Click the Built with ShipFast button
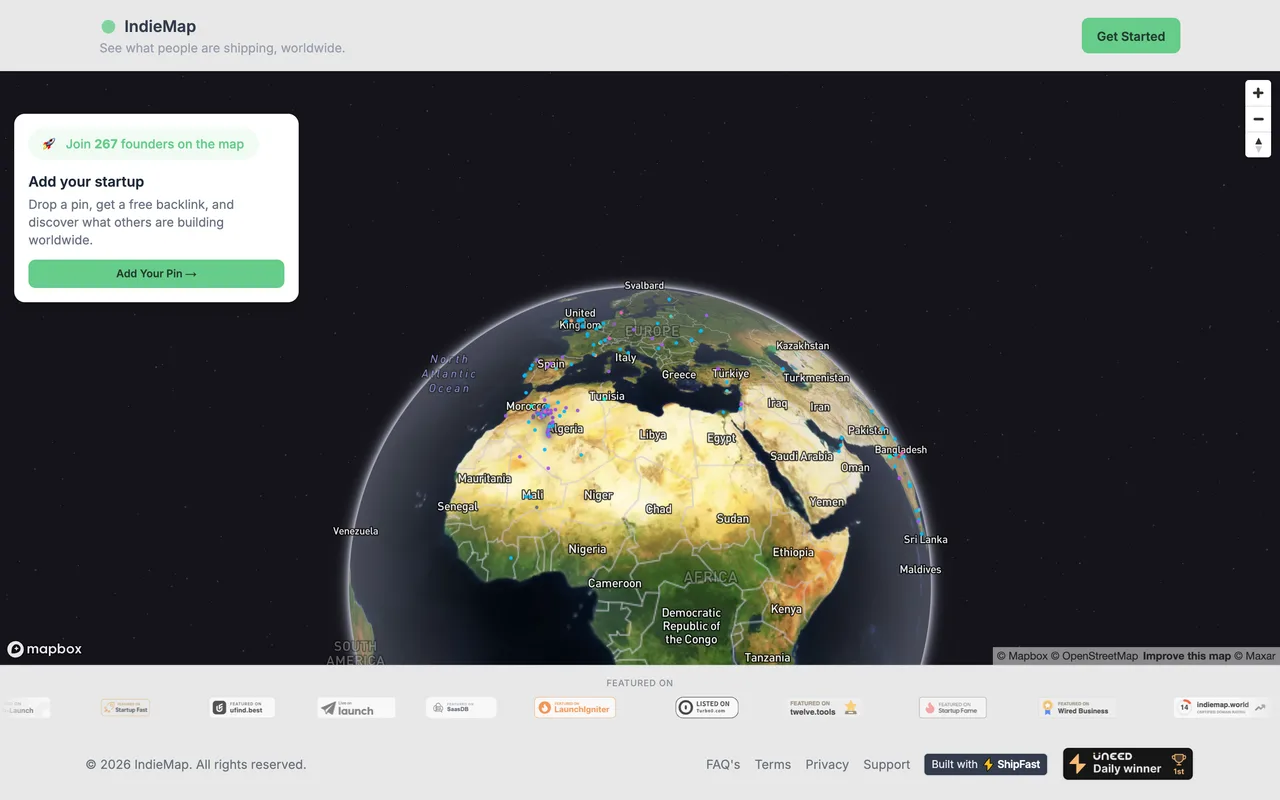This screenshot has width=1280, height=800. click(986, 764)
